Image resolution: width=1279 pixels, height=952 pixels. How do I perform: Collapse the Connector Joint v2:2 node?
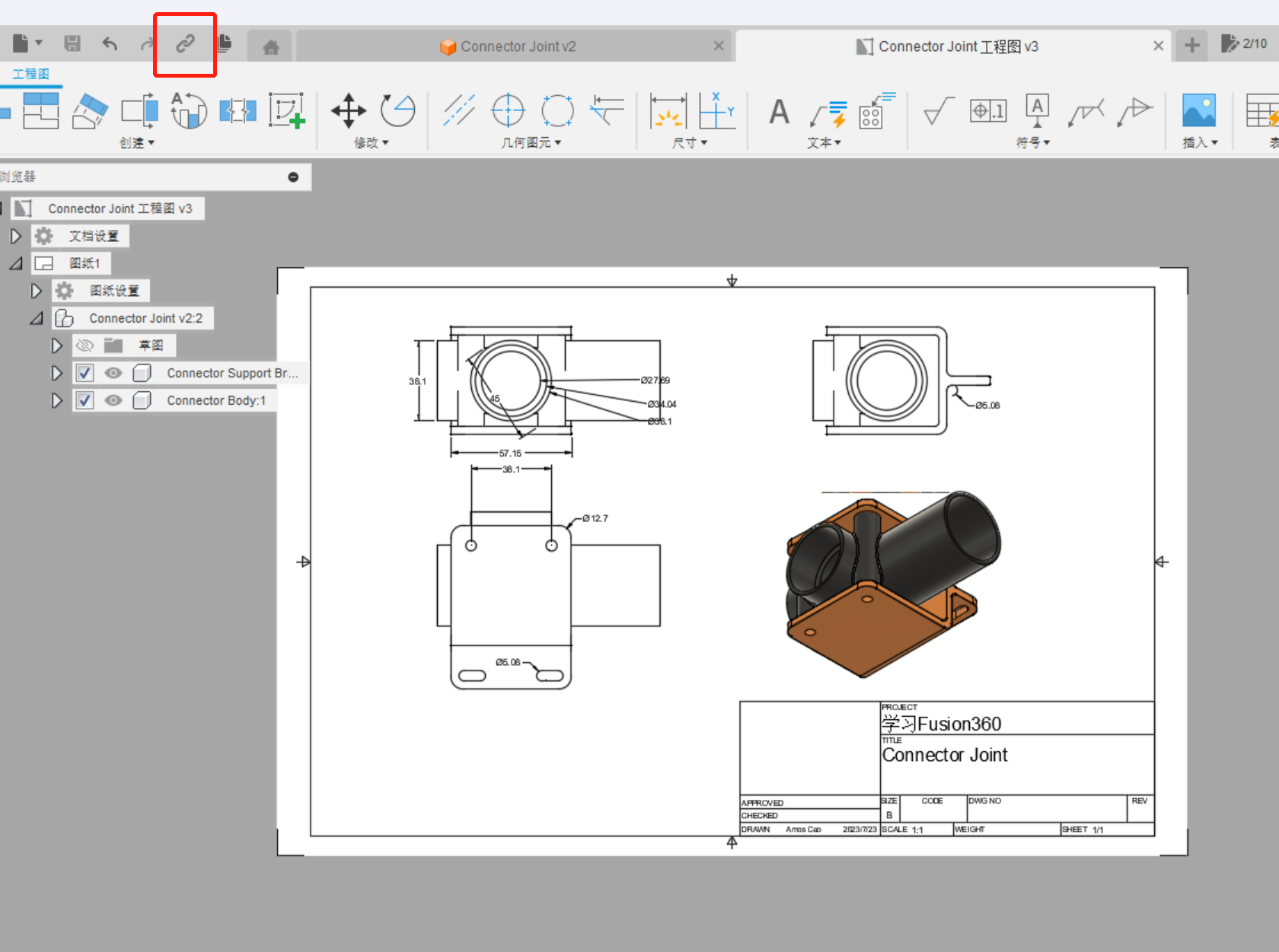(x=36, y=318)
